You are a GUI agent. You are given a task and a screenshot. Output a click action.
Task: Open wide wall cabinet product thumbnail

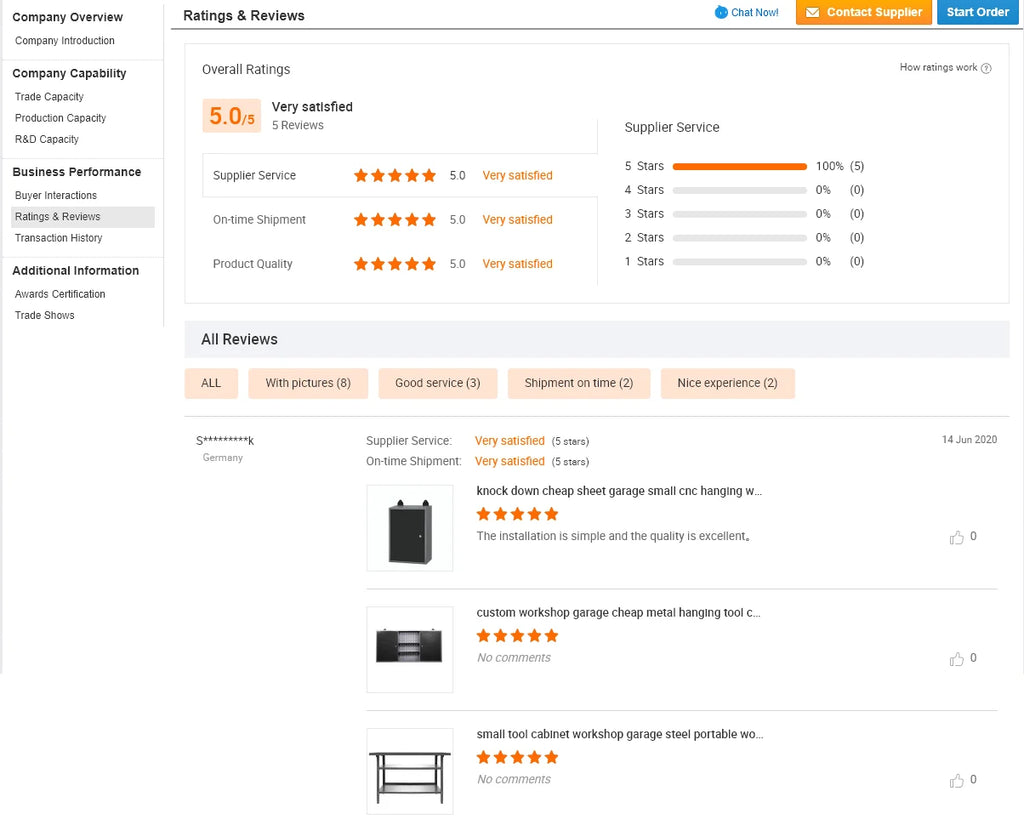coord(409,649)
